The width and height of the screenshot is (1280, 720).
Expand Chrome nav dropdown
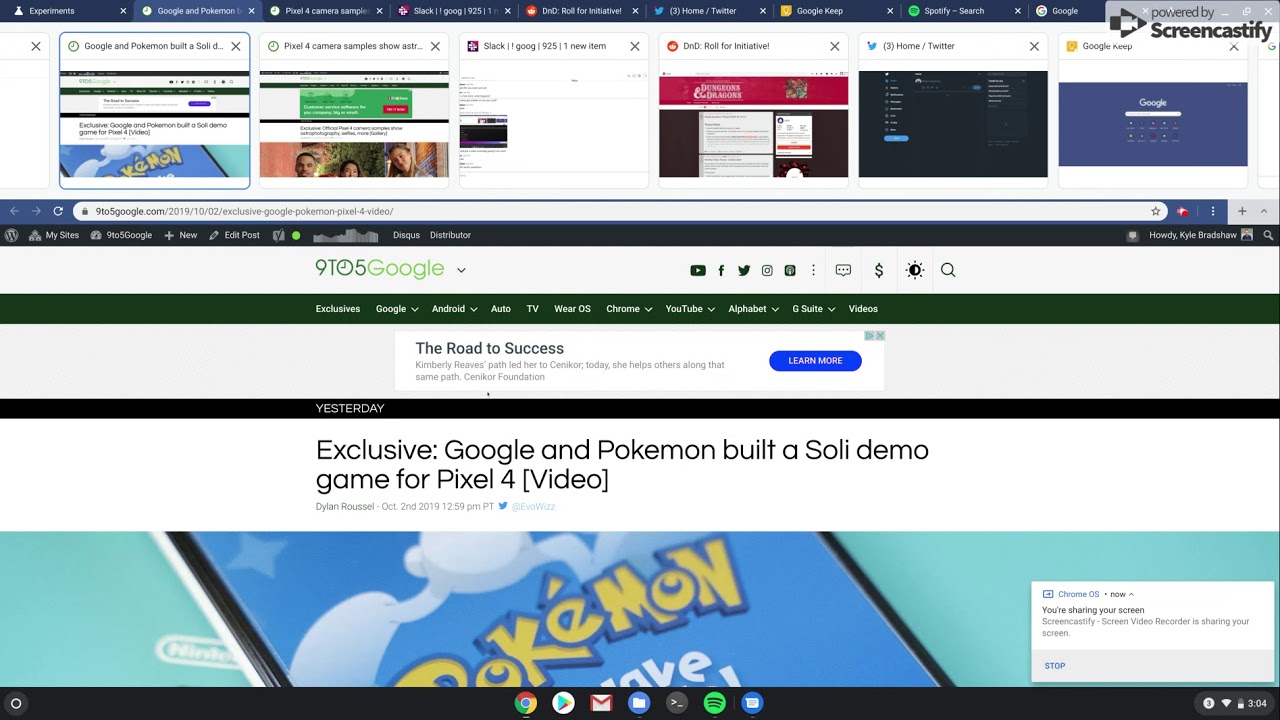[x=648, y=309]
